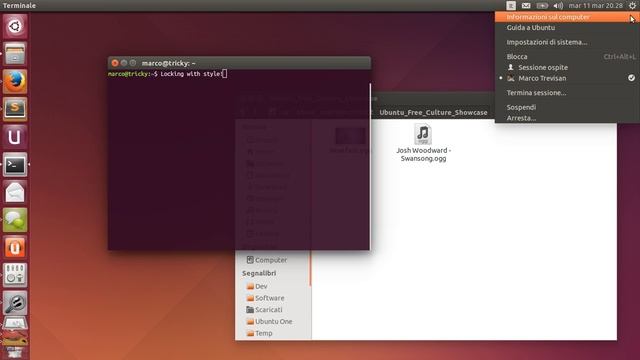Click the marco@tricky terminal title bar

pyautogui.click(x=239, y=63)
